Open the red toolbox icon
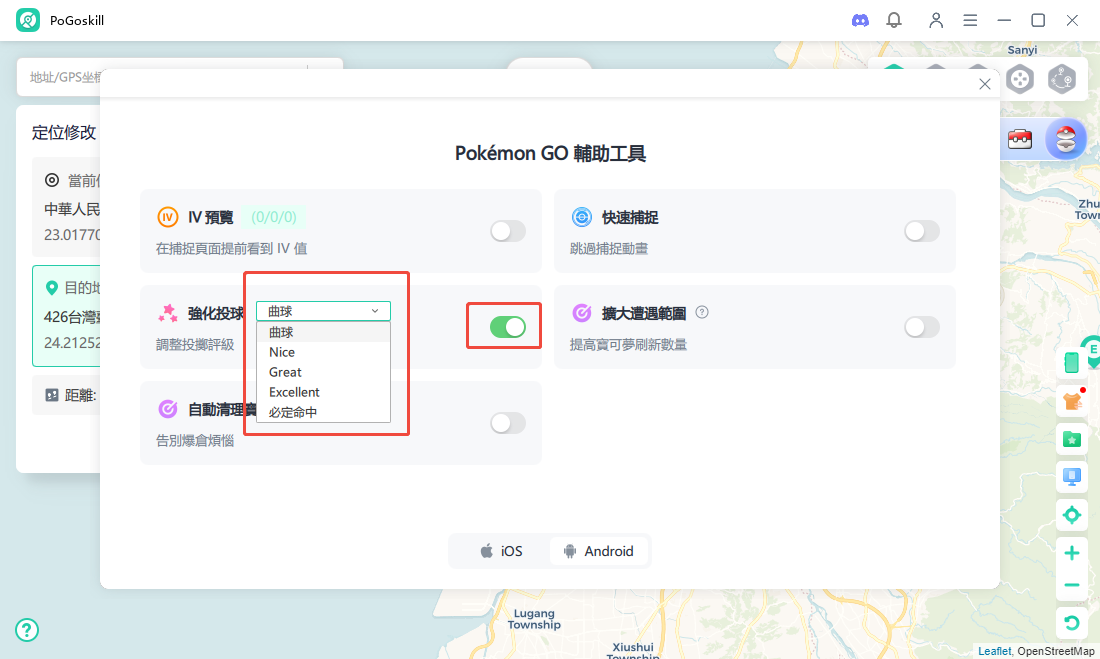1100x659 pixels. (x=1020, y=139)
